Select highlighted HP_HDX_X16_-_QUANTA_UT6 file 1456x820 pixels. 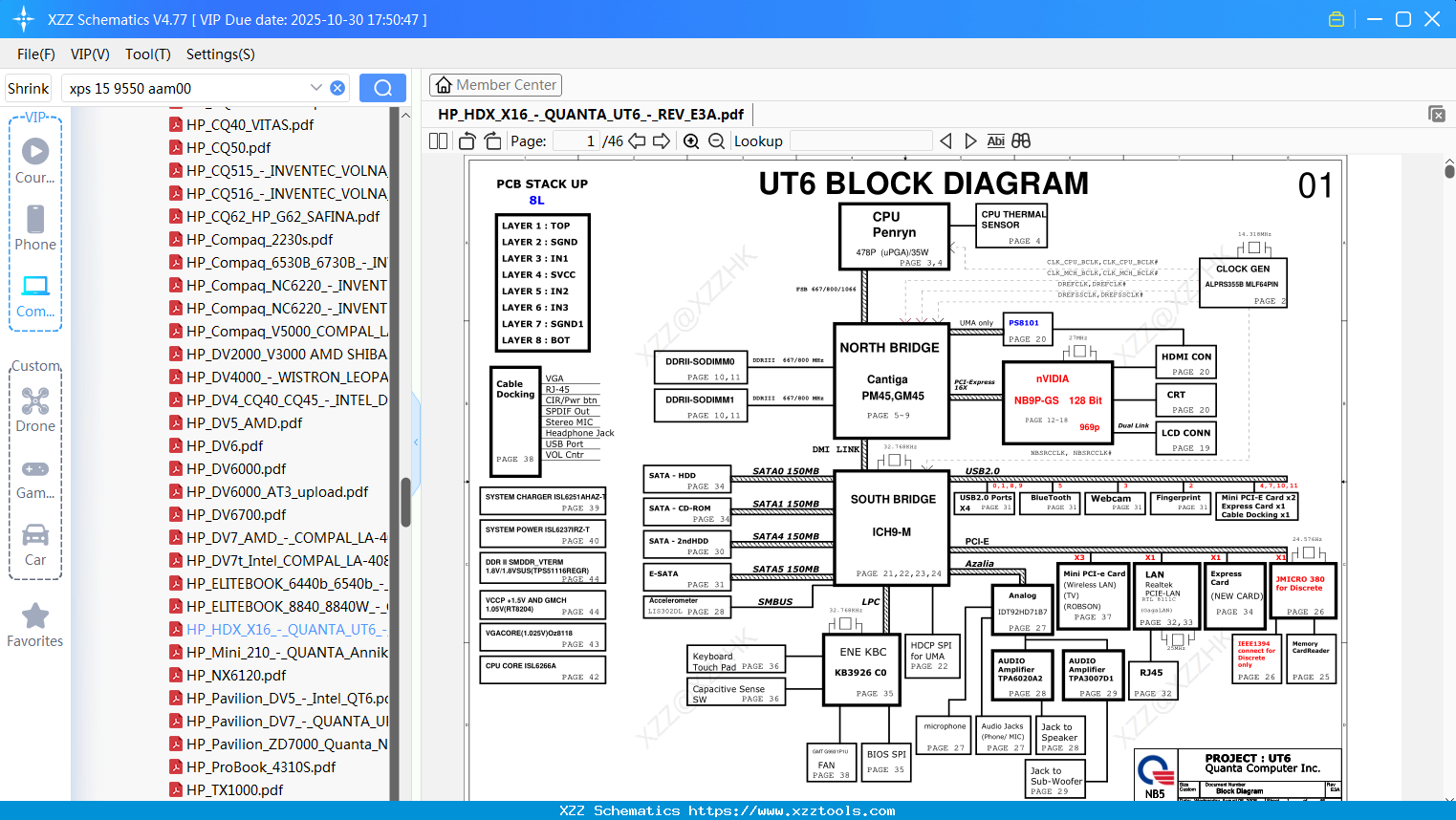tap(287, 629)
